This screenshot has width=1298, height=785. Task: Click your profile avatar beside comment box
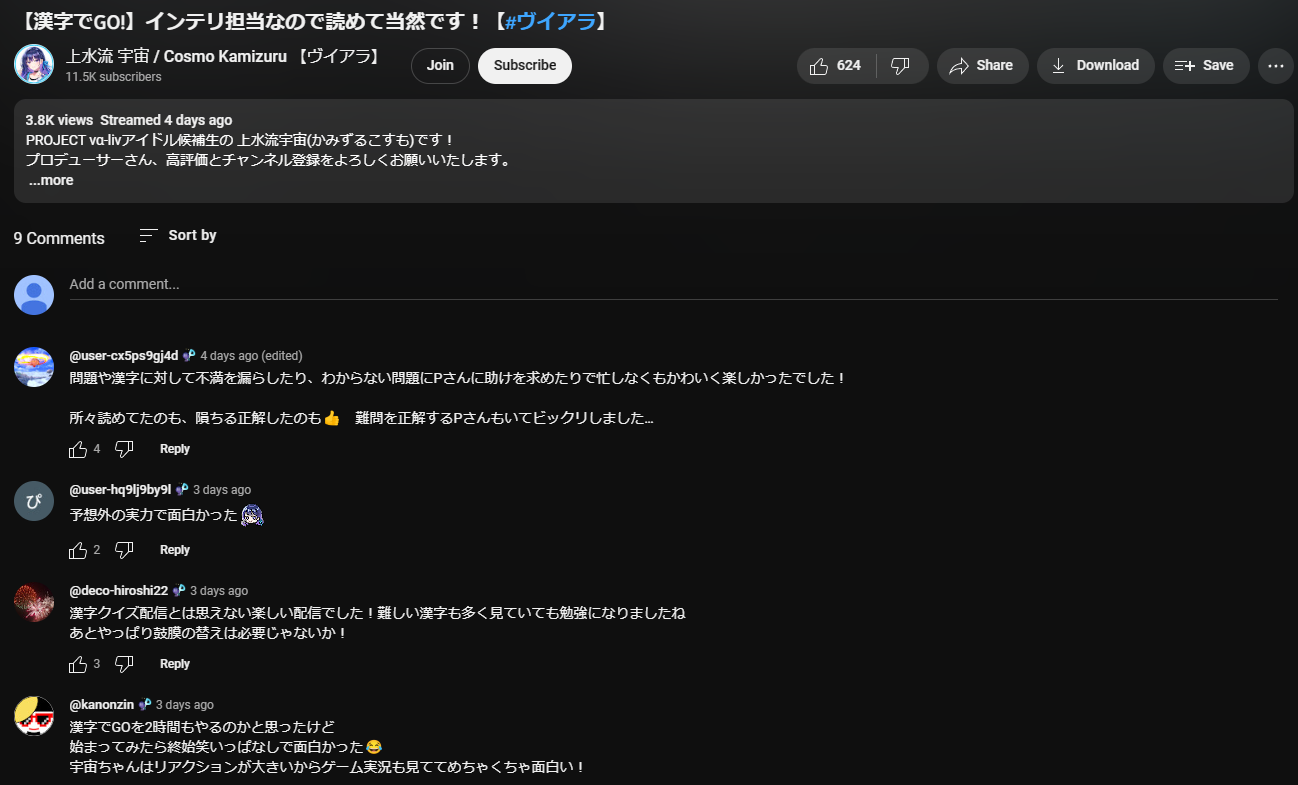pyautogui.click(x=34, y=295)
